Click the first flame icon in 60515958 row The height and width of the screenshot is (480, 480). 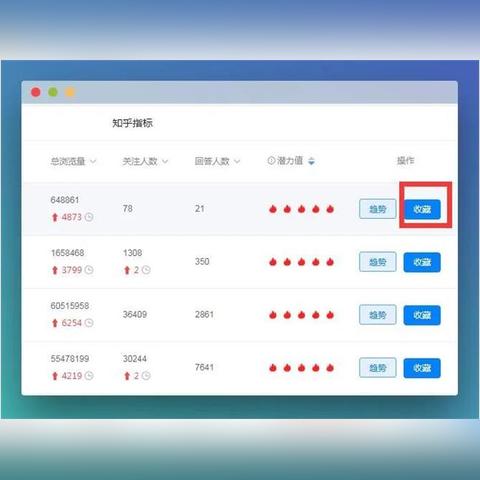[x=273, y=315]
